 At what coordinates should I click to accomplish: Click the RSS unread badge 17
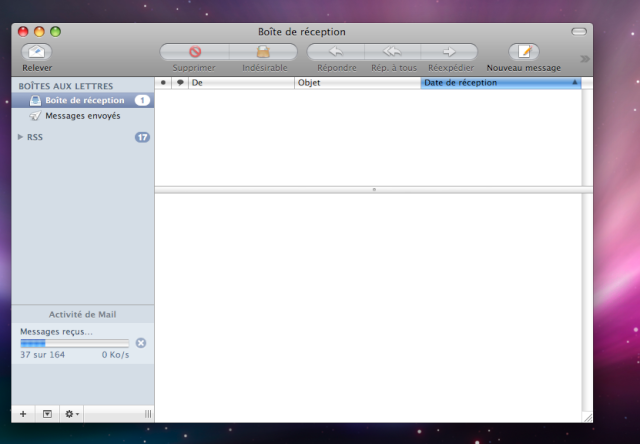(x=142, y=137)
